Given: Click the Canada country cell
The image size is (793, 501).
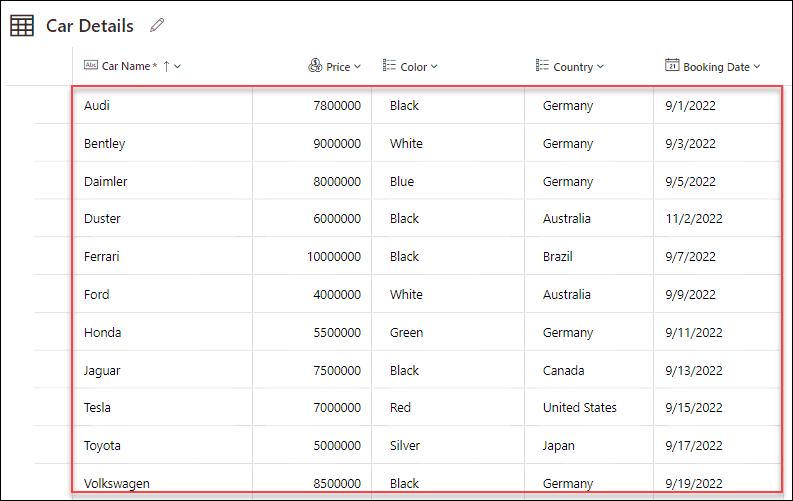Looking at the screenshot, I should click(589, 370).
